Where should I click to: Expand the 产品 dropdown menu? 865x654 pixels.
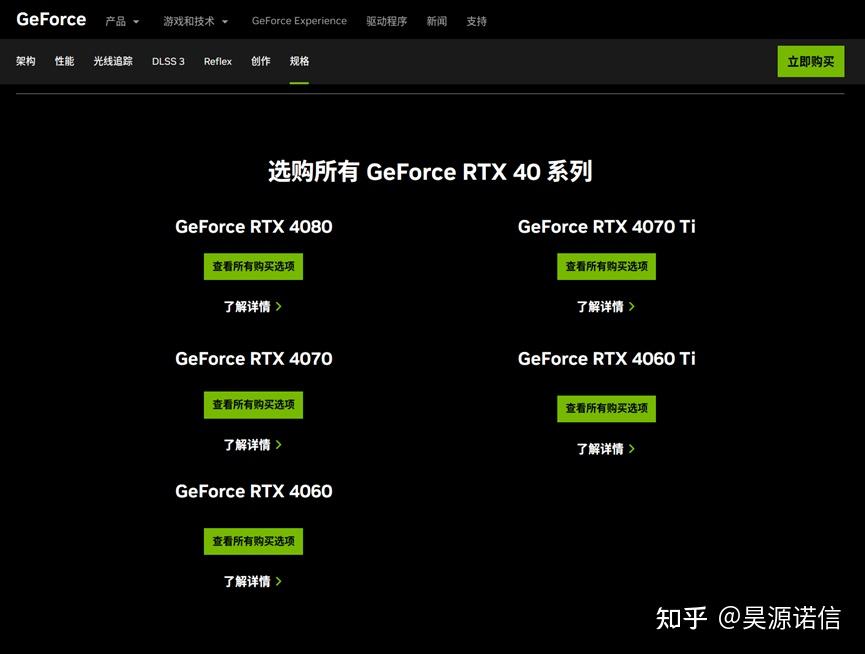(122, 21)
